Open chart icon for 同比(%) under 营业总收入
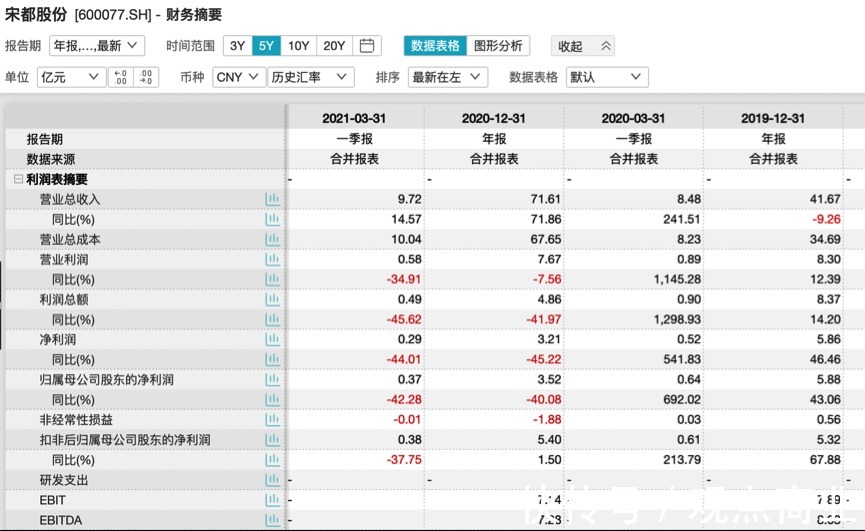Image resolution: width=865 pixels, height=531 pixels. point(273,219)
